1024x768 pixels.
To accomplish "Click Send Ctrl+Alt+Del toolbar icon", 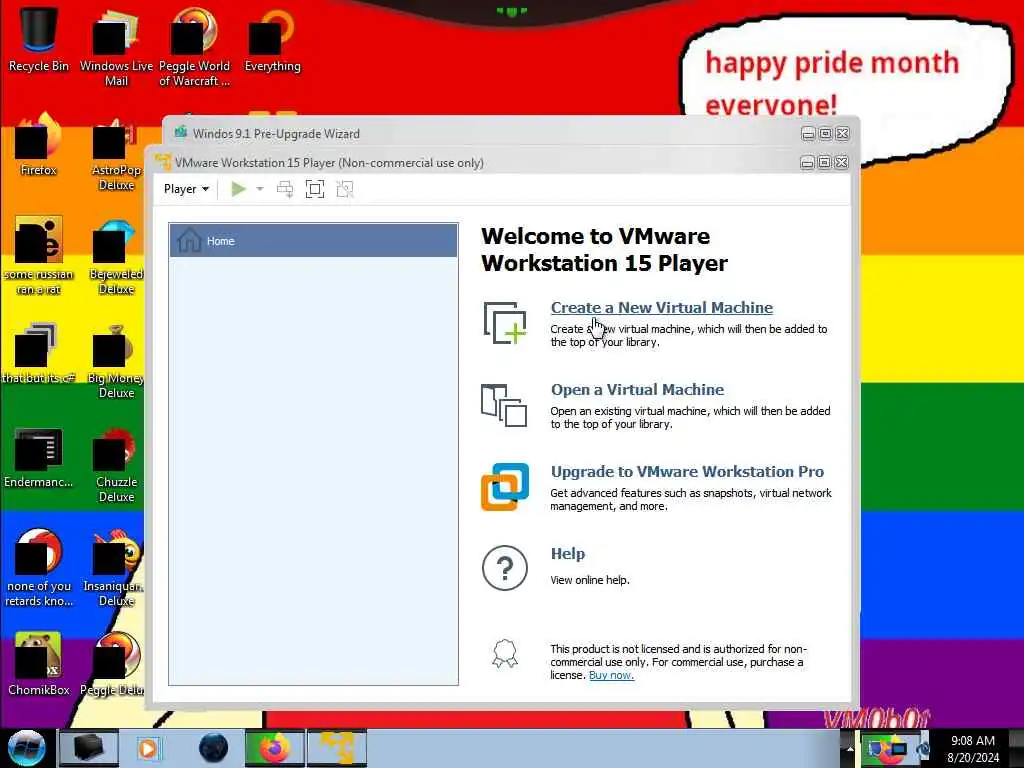I will (285, 189).
